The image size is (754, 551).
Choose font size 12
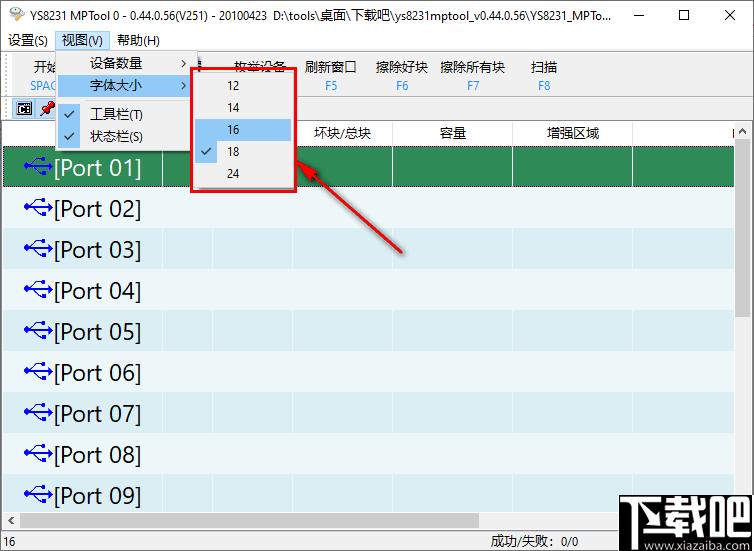243,86
